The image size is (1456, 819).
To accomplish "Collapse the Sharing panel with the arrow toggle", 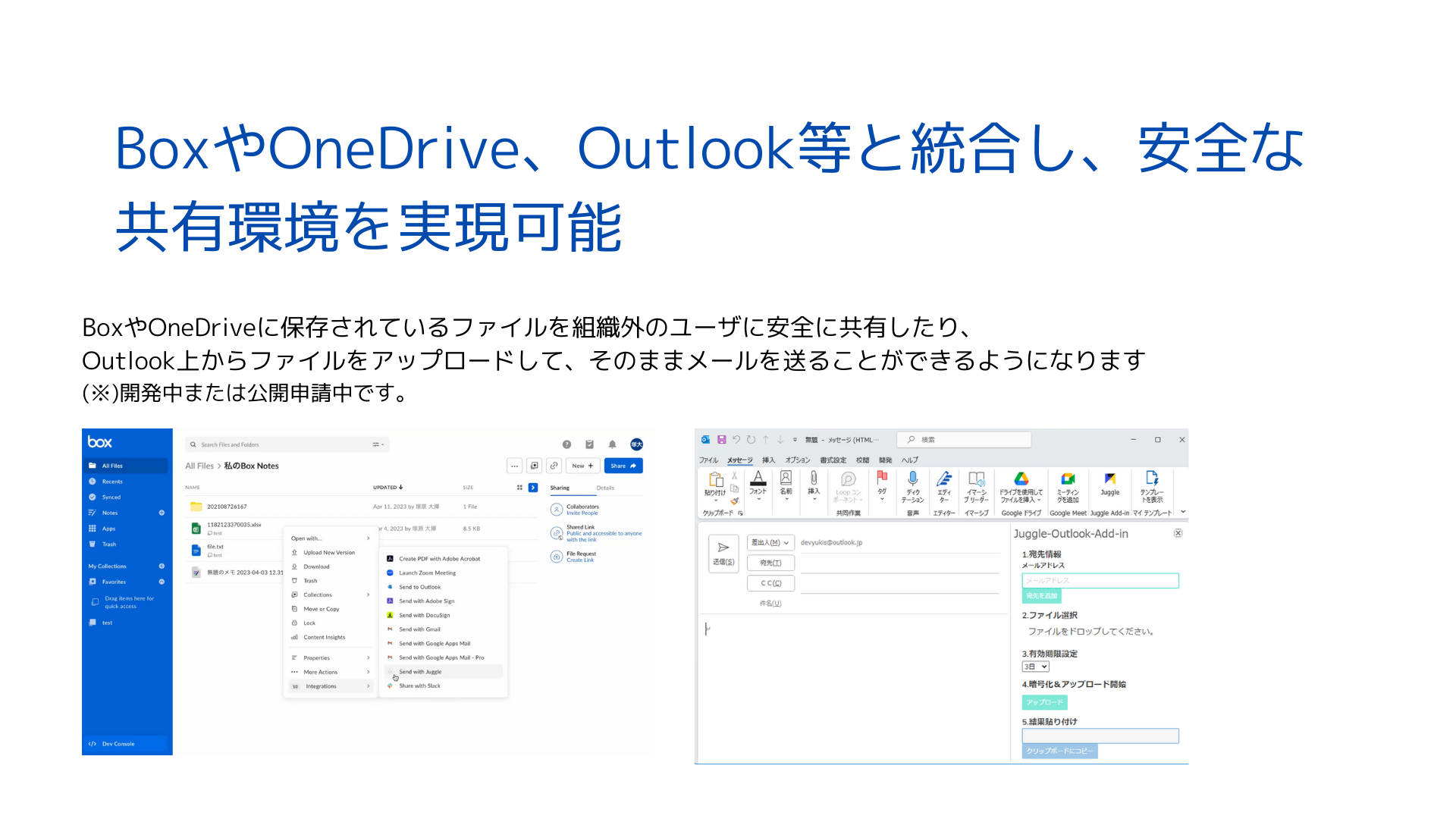I will pyautogui.click(x=533, y=488).
